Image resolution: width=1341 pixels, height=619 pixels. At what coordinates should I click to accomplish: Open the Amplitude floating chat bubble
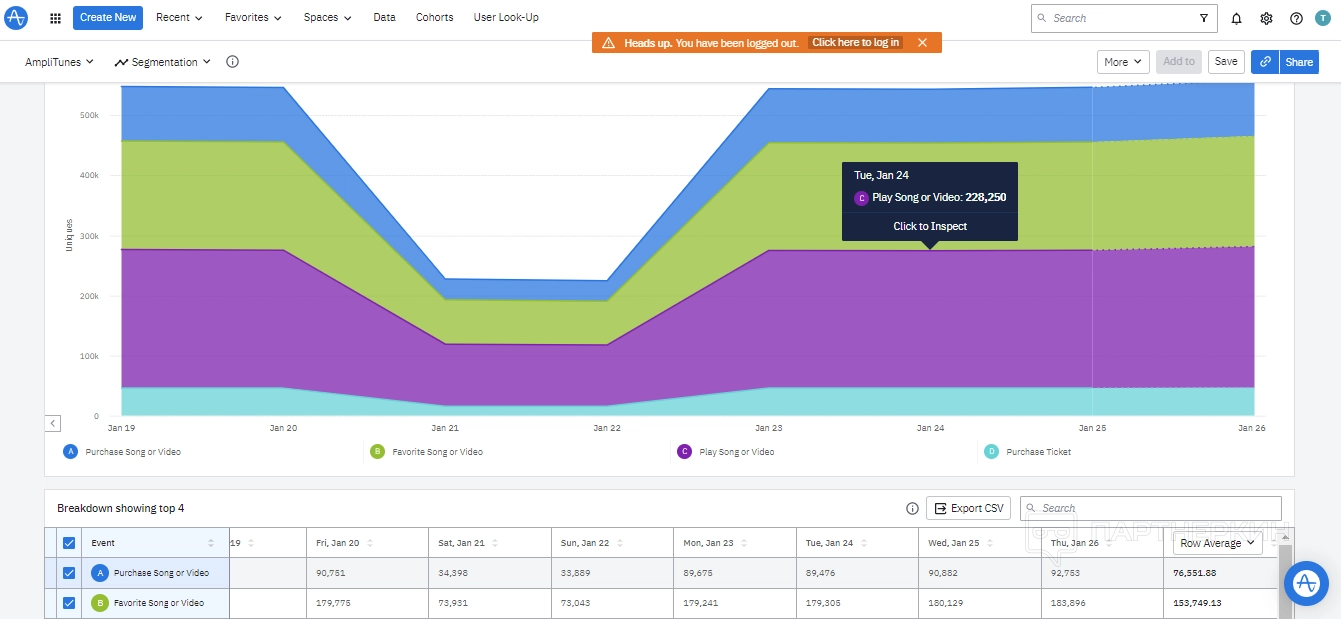point(1305,582)
